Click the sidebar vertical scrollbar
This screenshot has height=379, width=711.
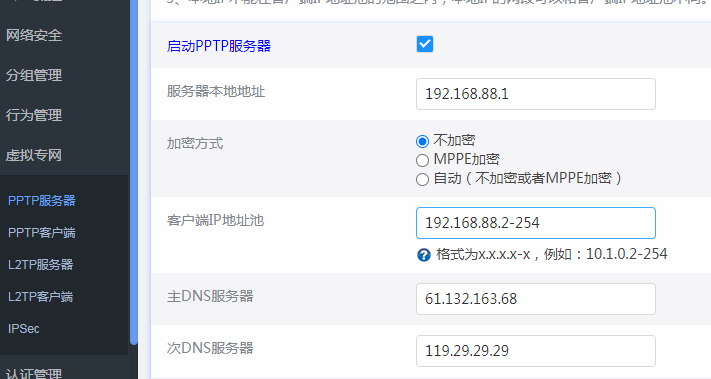(134, 172)
